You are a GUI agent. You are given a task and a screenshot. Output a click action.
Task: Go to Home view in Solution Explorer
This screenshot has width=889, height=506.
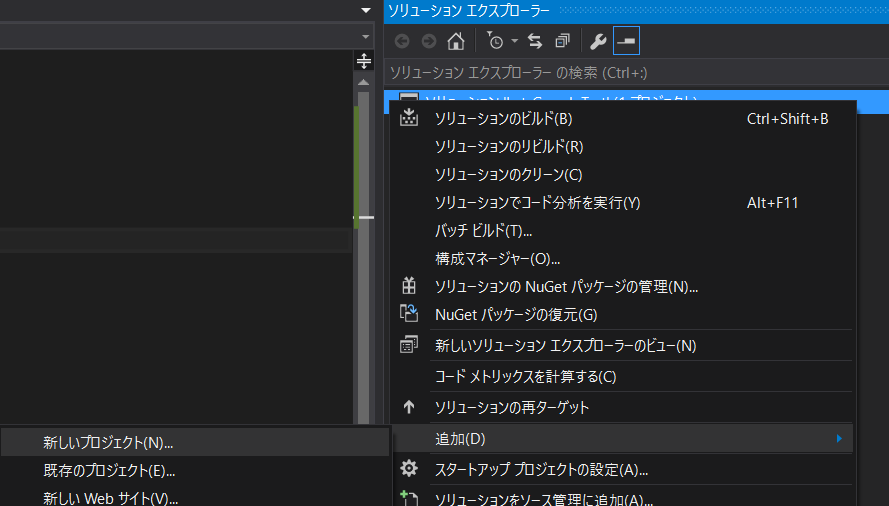pyautogui.click(x=456, y=41)
